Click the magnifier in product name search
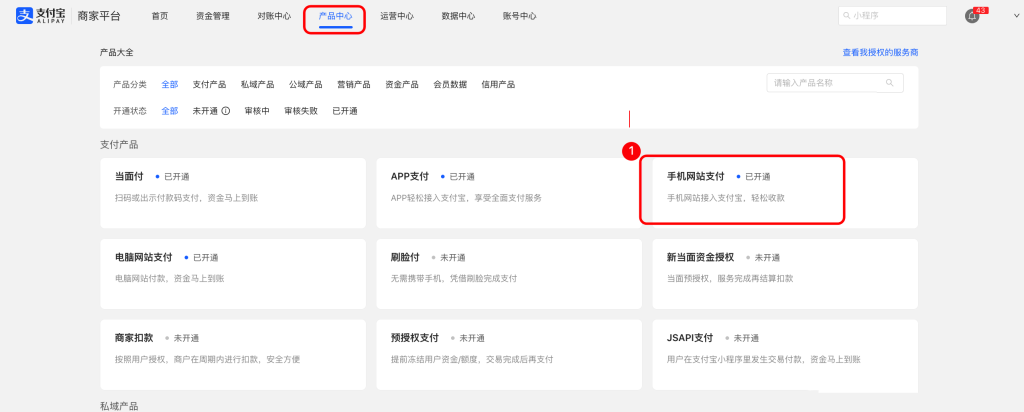 [889, 83]
